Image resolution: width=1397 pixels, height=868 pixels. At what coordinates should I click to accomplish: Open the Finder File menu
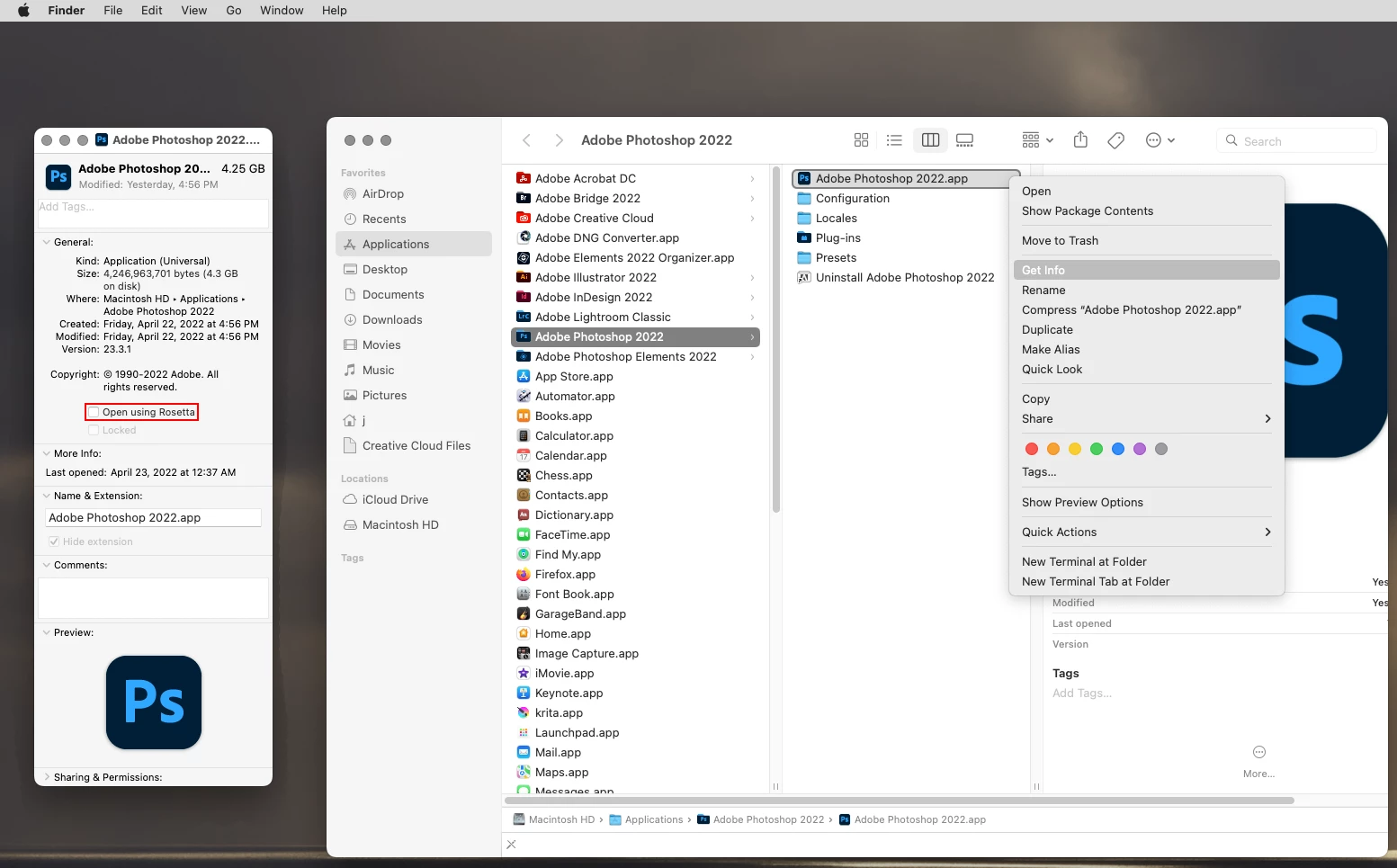point(112,11)
